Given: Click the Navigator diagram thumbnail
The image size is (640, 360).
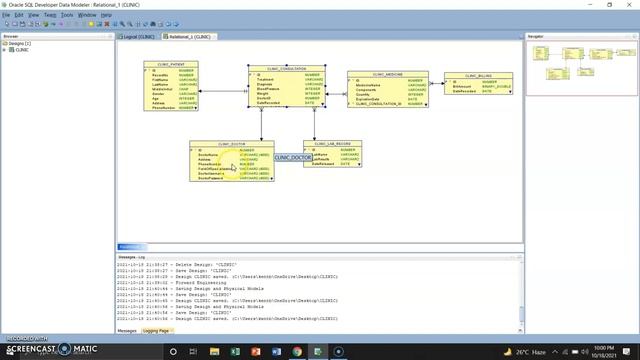Looking at the screenshot, I should click(582, 67).
